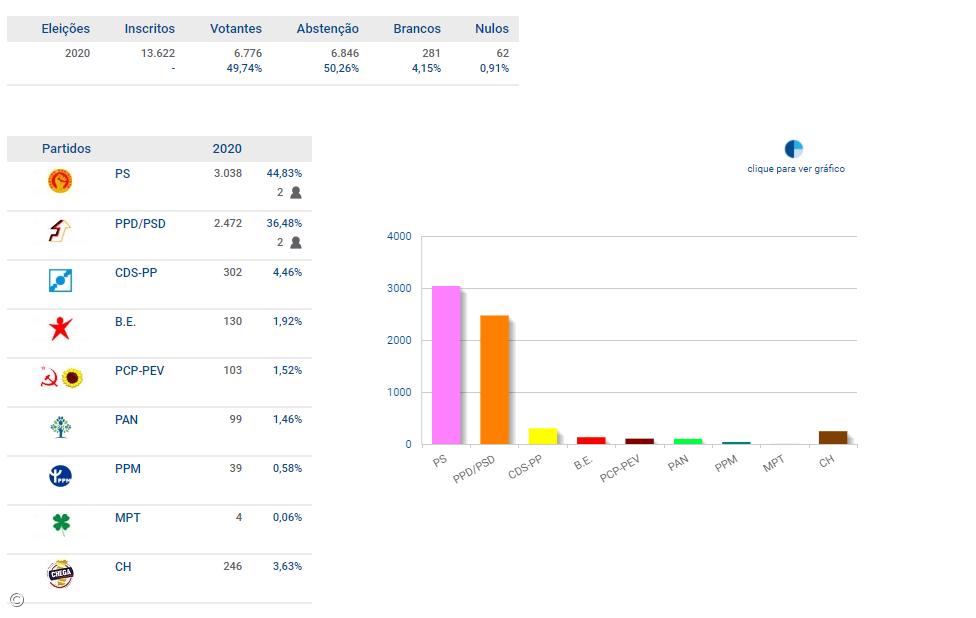Click the PS party rose logo
The width and height of the screenshot is (976, 618).
coord(60,181)
